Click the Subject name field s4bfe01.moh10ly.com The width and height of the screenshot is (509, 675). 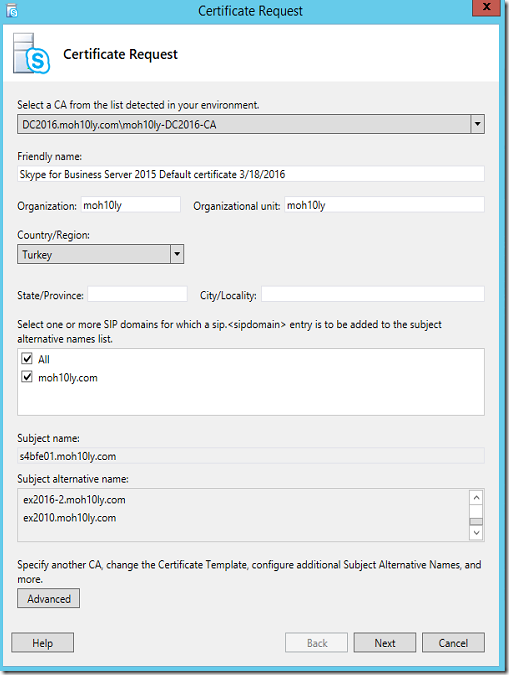251,456
